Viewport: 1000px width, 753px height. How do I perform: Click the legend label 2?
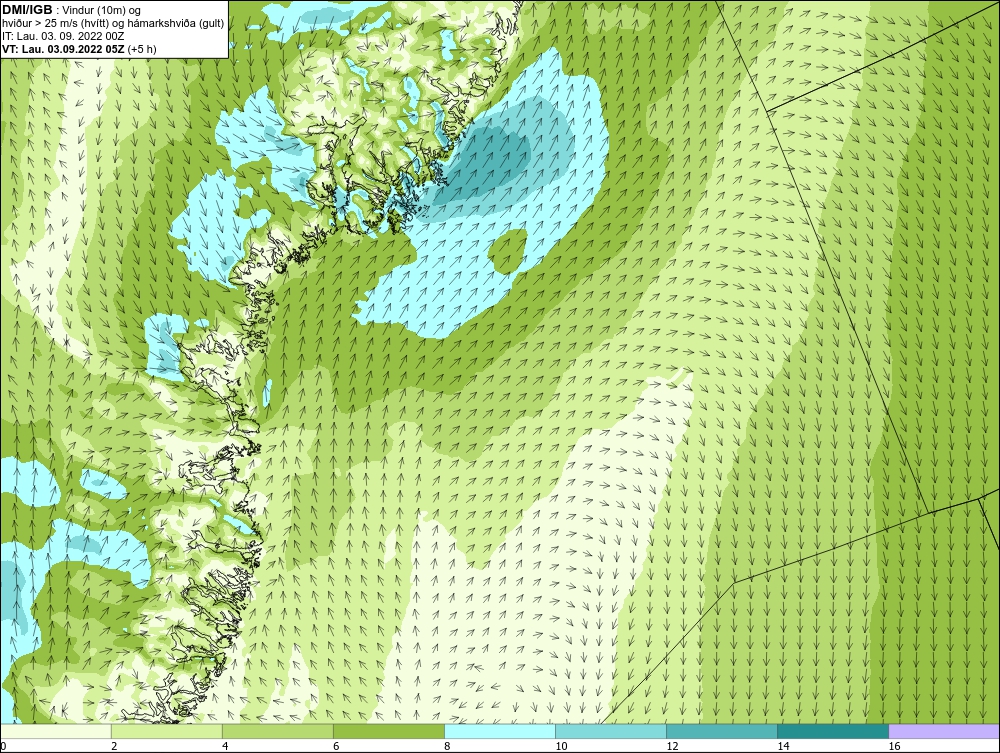click(114, 746)
